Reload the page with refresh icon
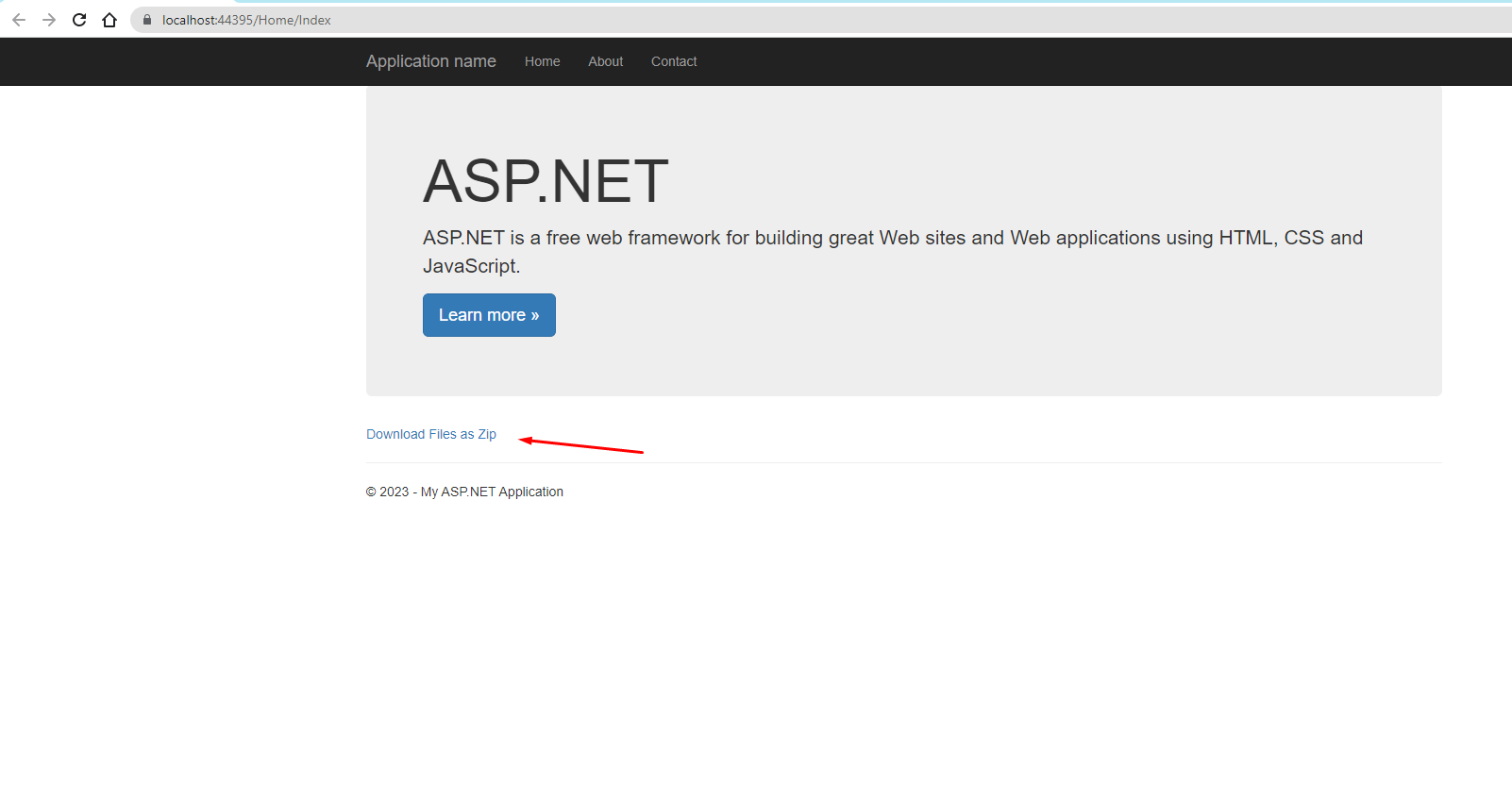The height and width of the screenshot is (801, 1512). click(x=79, y=20)
